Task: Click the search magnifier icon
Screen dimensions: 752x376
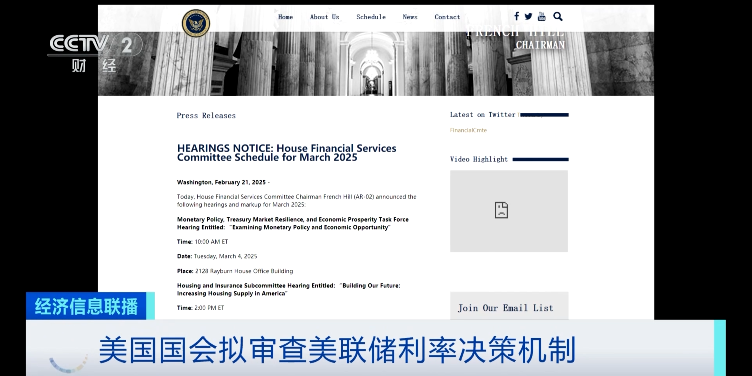Action: click(x=558, y=16)
